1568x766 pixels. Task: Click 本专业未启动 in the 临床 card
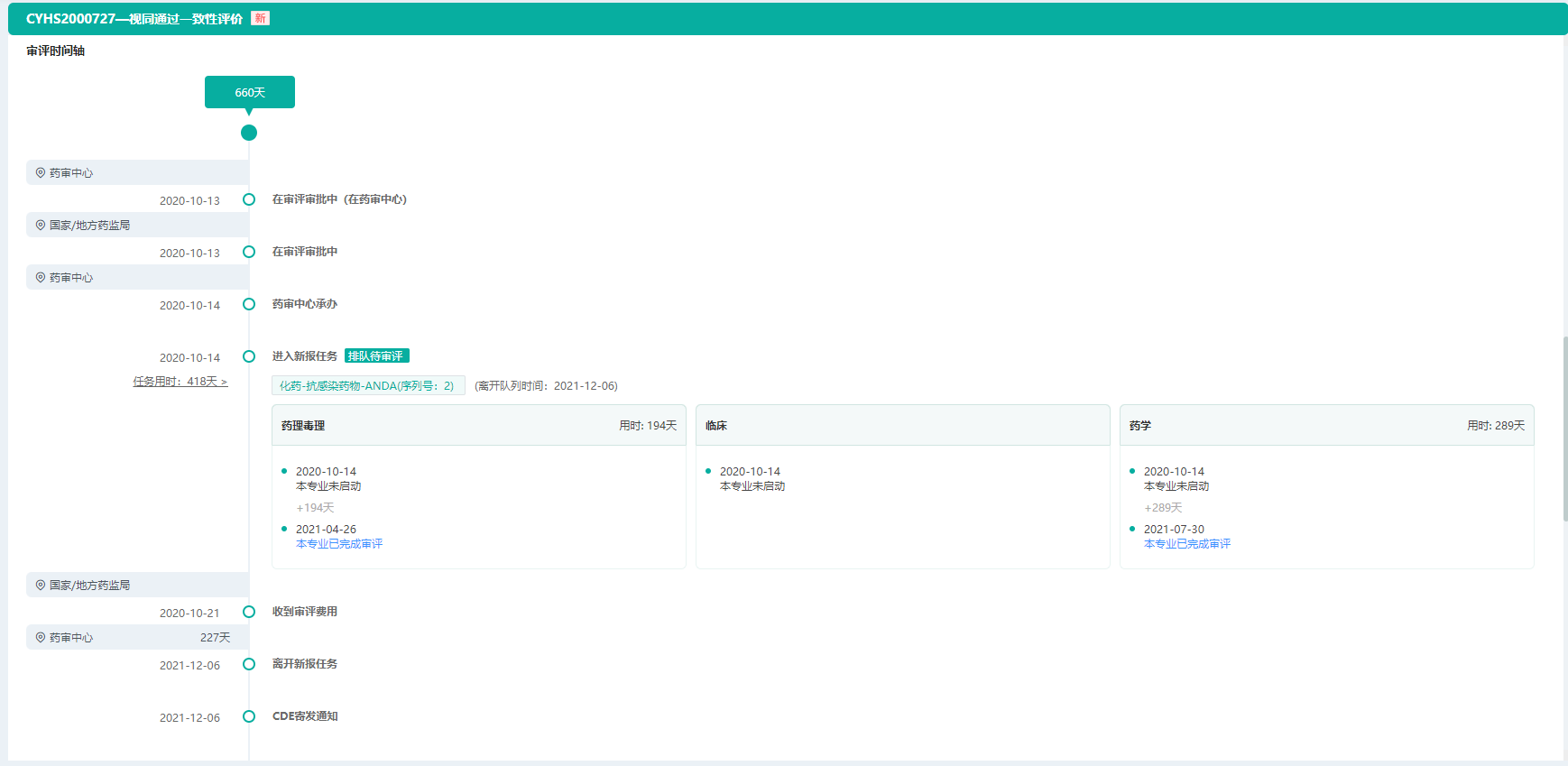click(x=752, y=486)
